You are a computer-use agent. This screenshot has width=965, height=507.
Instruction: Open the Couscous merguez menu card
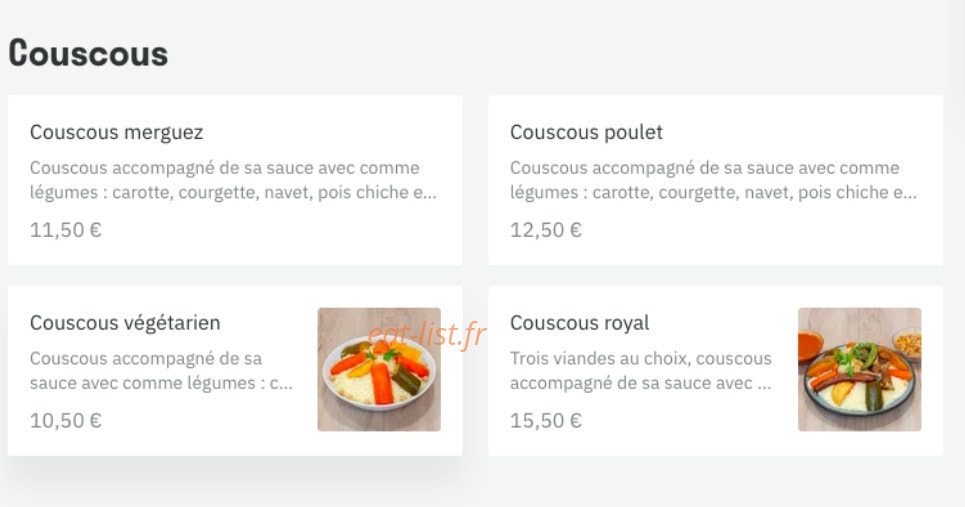(235, 180)
